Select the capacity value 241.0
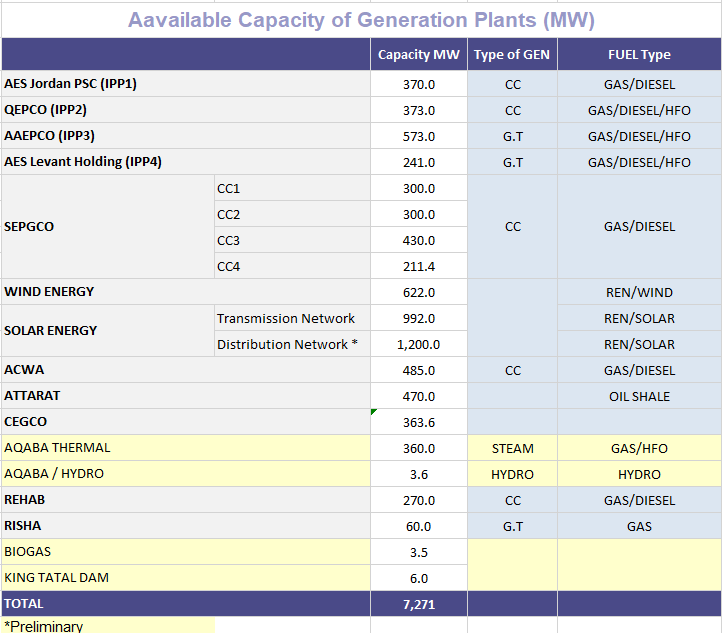 click(419, 162)
